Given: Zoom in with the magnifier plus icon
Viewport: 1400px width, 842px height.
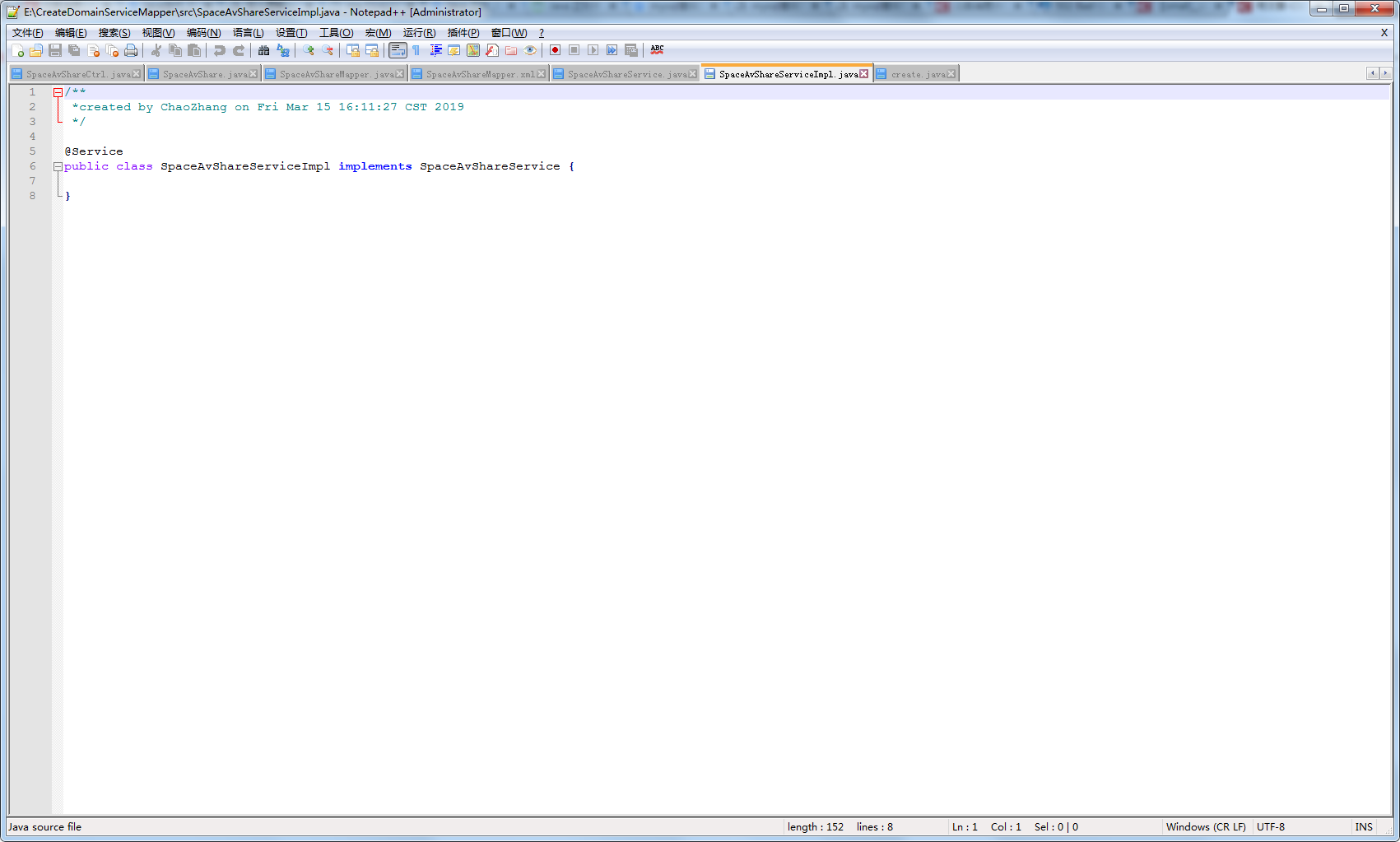Looking at the screenshot, I should tap(309, 50).
